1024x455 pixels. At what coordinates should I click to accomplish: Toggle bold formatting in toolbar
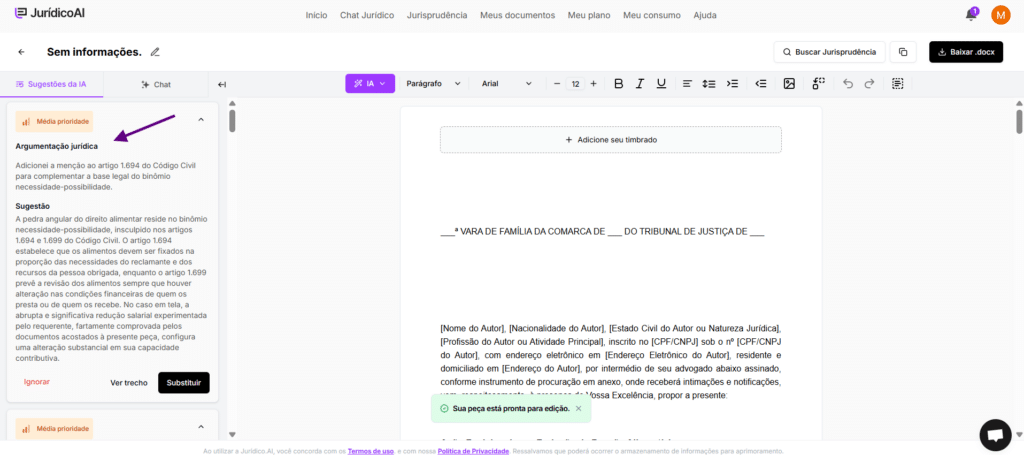coord(618,84)
